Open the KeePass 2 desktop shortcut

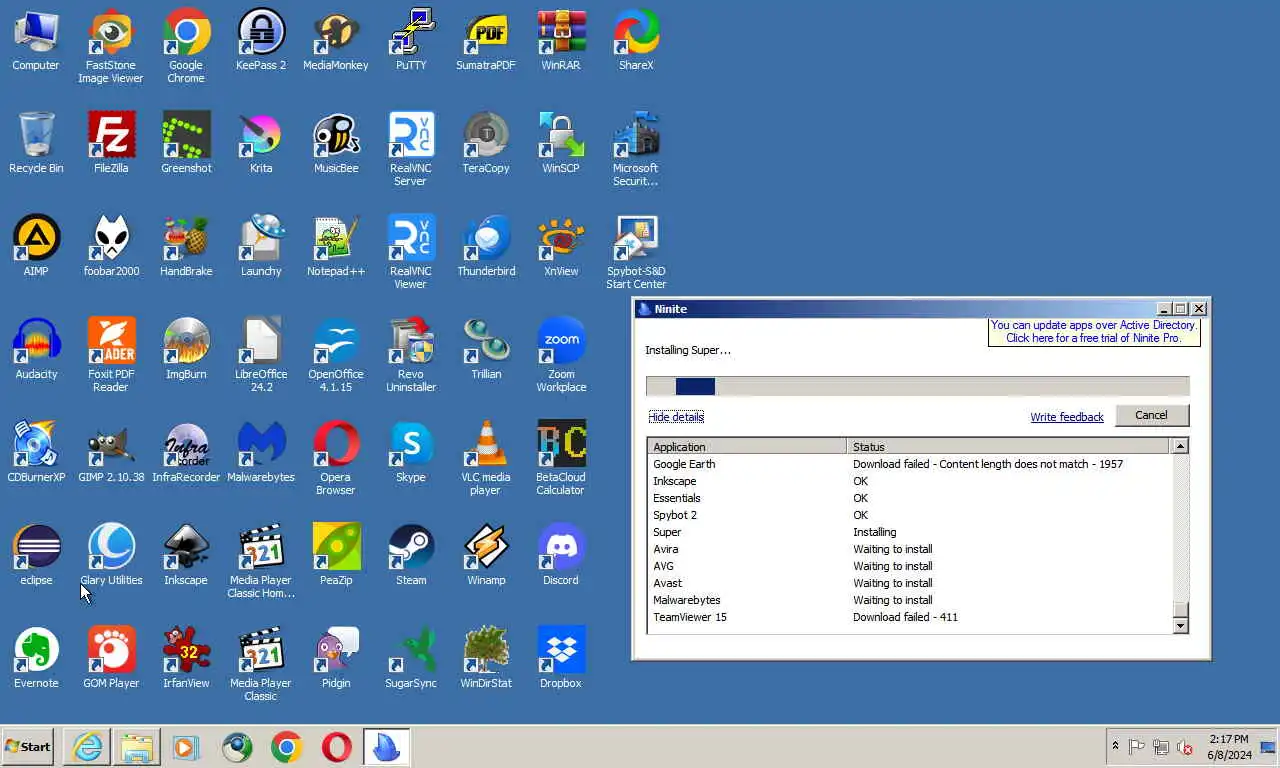(x=261, y=40)
